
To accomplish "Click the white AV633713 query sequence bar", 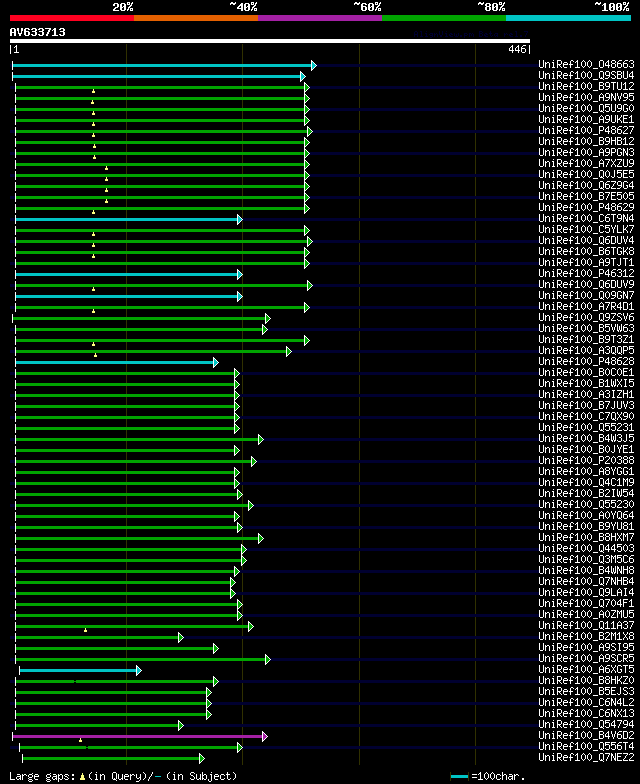I will tap(270, 41).
